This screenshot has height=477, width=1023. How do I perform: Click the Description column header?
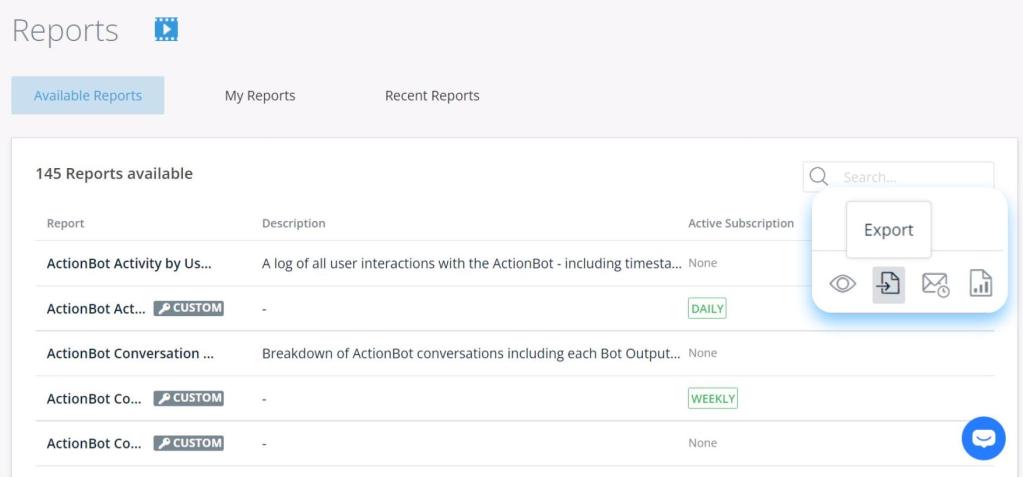click(293, 223)
